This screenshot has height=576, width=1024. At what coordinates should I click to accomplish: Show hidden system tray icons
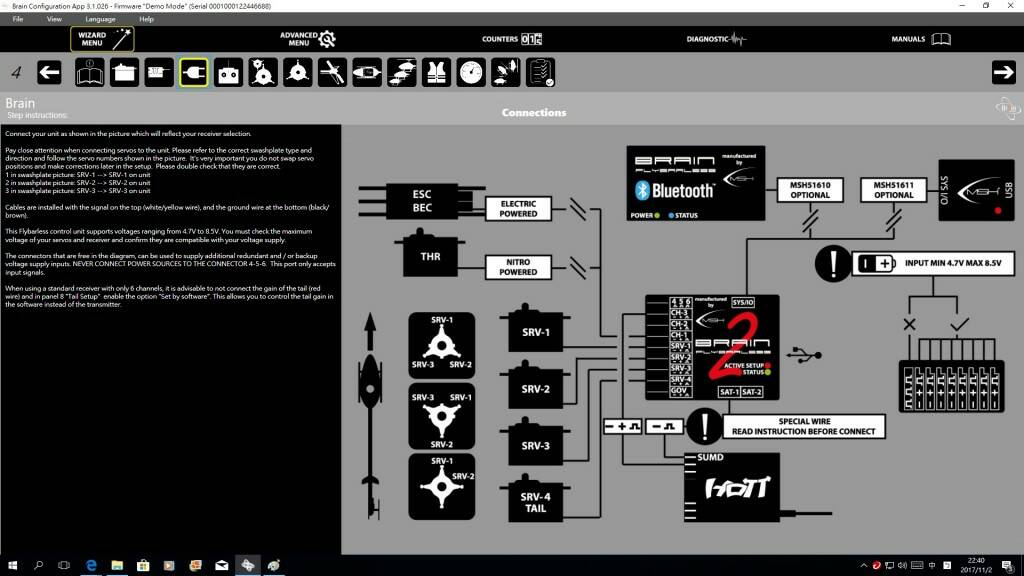pyautogui.click(x=863, y=565)
